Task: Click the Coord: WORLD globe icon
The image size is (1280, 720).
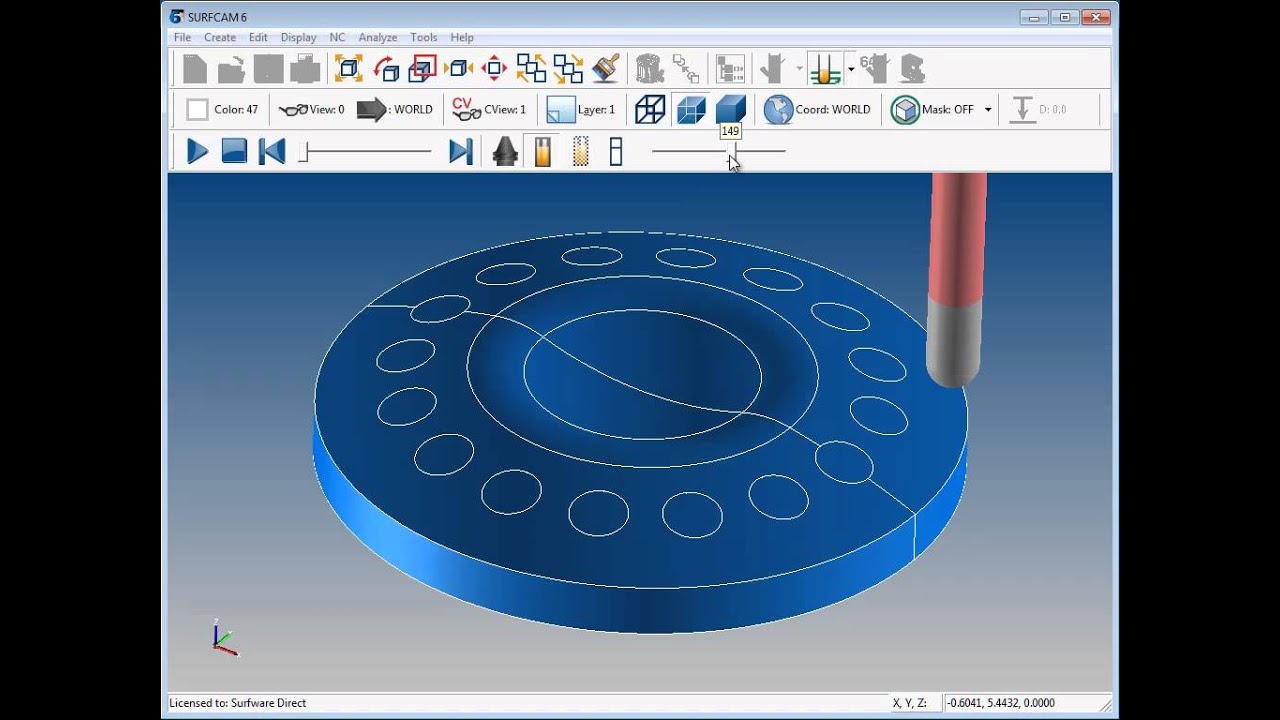Action: pos(778,110)
